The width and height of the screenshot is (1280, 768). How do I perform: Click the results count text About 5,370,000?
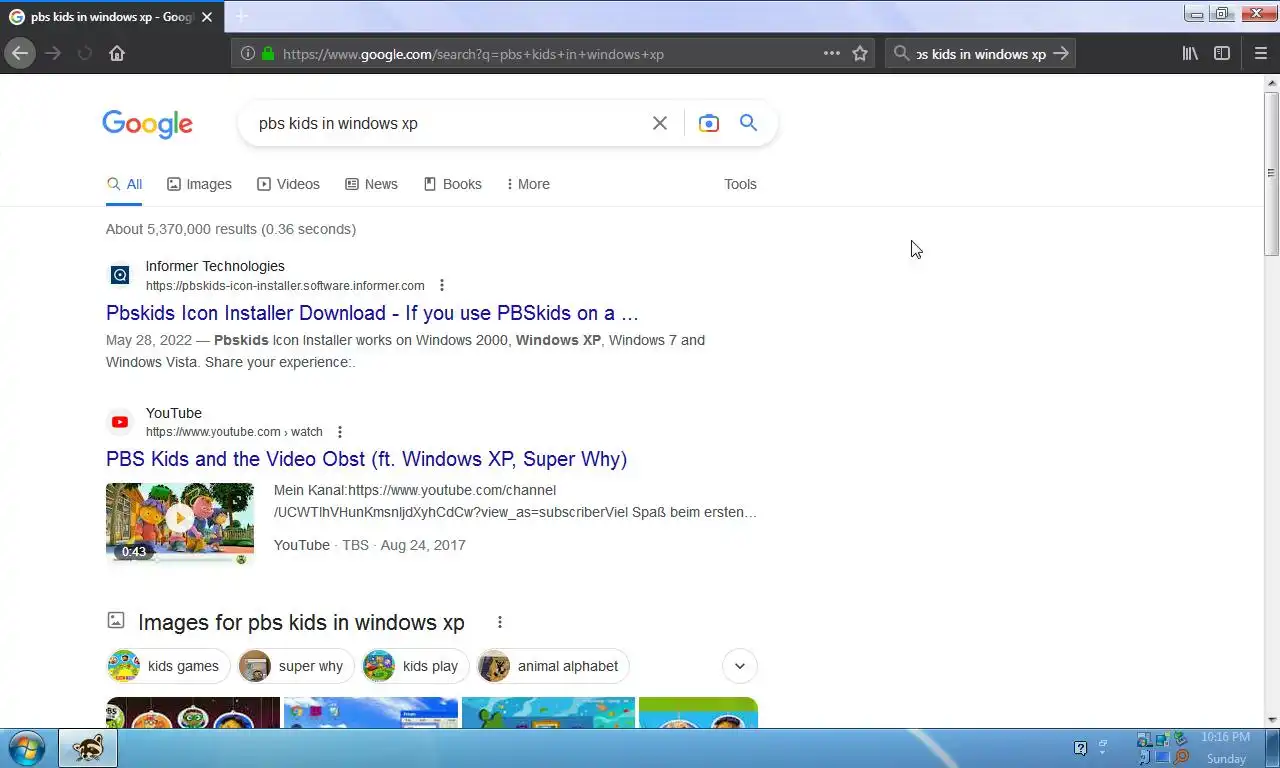tap(231, 229)
